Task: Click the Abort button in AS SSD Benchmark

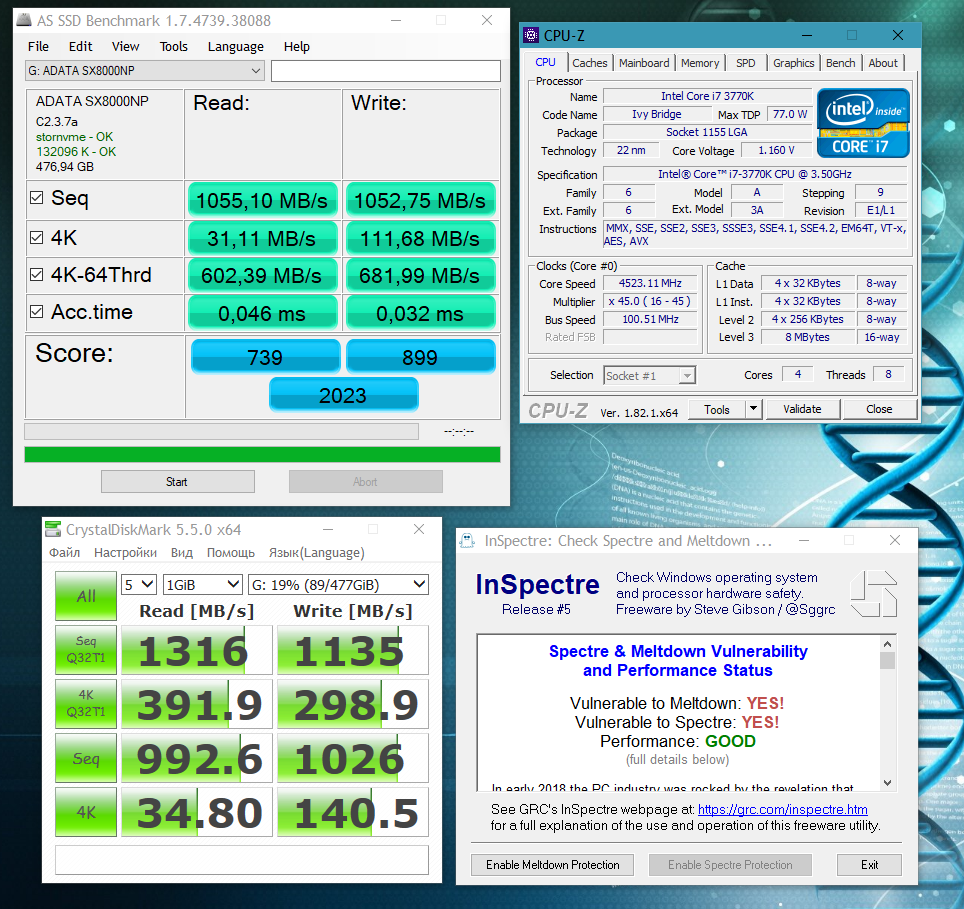Action: coord(366,482)
